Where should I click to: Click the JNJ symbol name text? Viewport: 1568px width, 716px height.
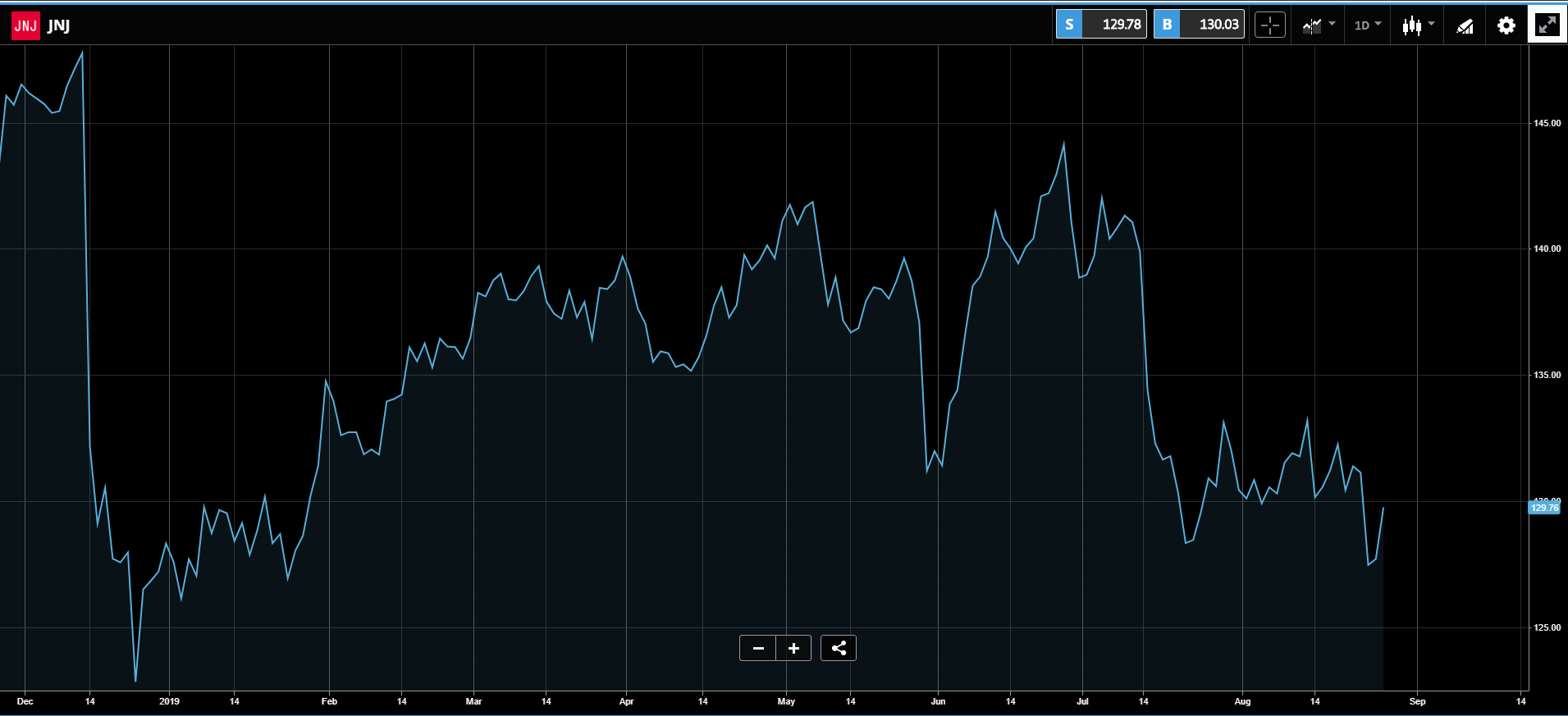click(58, 25)
